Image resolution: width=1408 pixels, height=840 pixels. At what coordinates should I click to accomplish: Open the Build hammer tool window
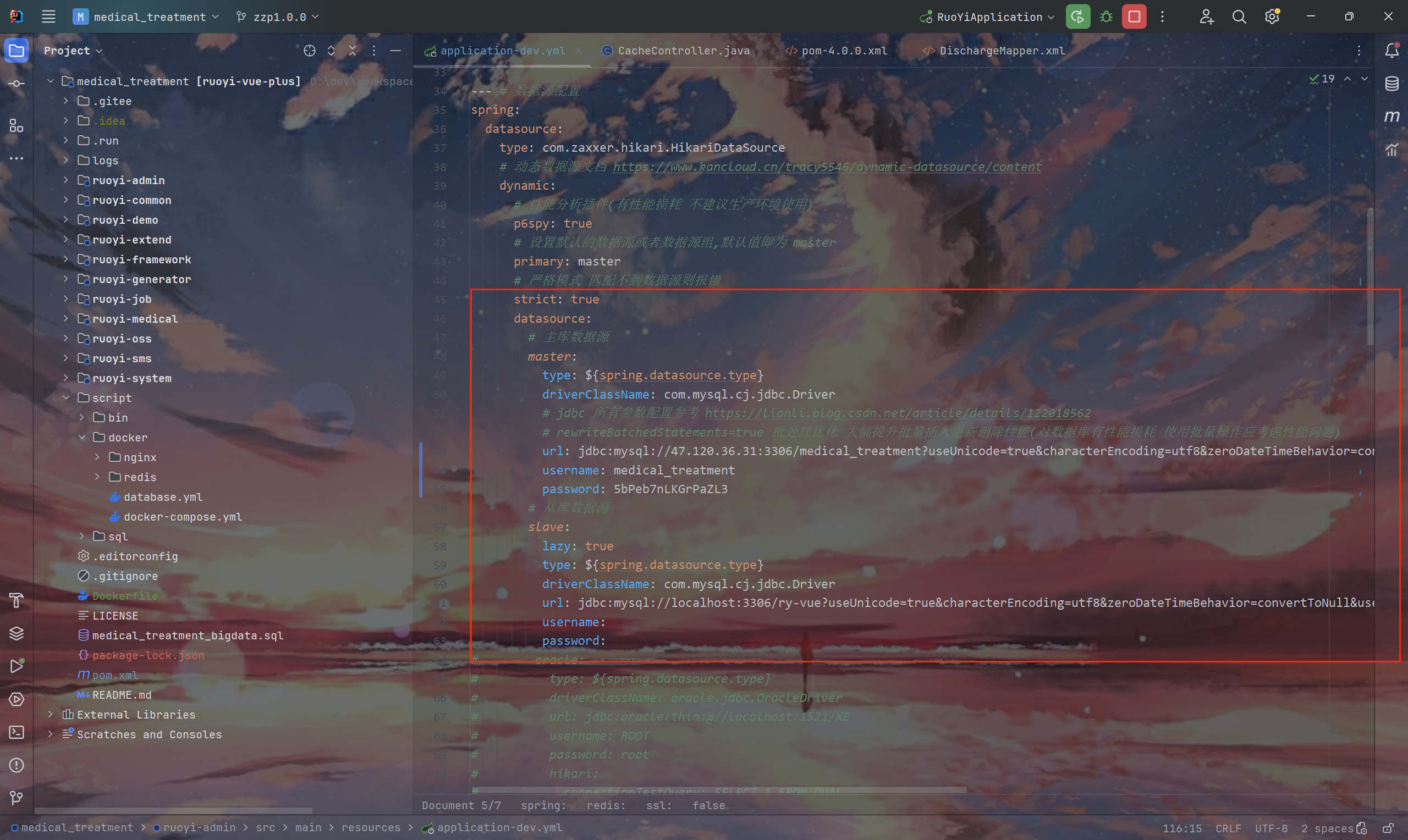[16, 600]
